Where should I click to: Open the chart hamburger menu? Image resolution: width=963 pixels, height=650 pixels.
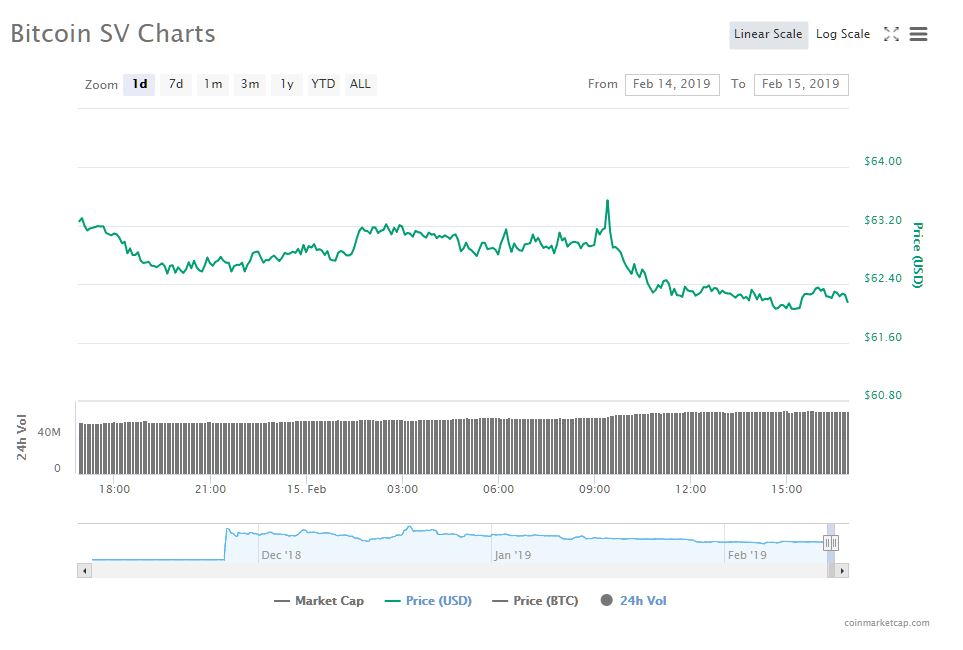click(x=918, y=34)
